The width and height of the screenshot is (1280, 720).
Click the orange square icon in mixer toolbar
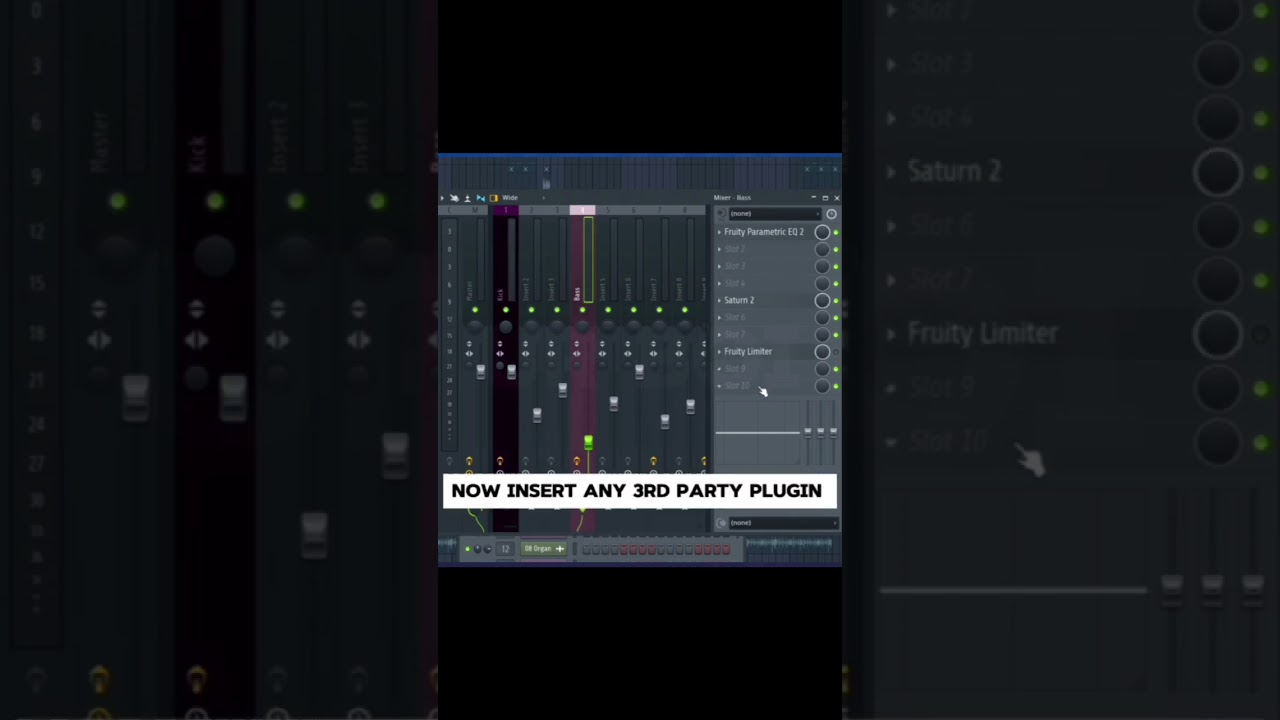[x=494, y=198]
